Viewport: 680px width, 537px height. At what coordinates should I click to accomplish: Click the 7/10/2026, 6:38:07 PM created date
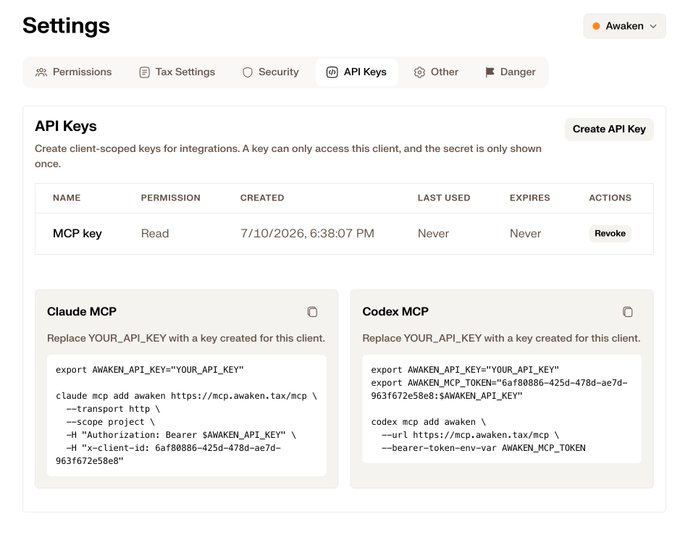(307, 233)
